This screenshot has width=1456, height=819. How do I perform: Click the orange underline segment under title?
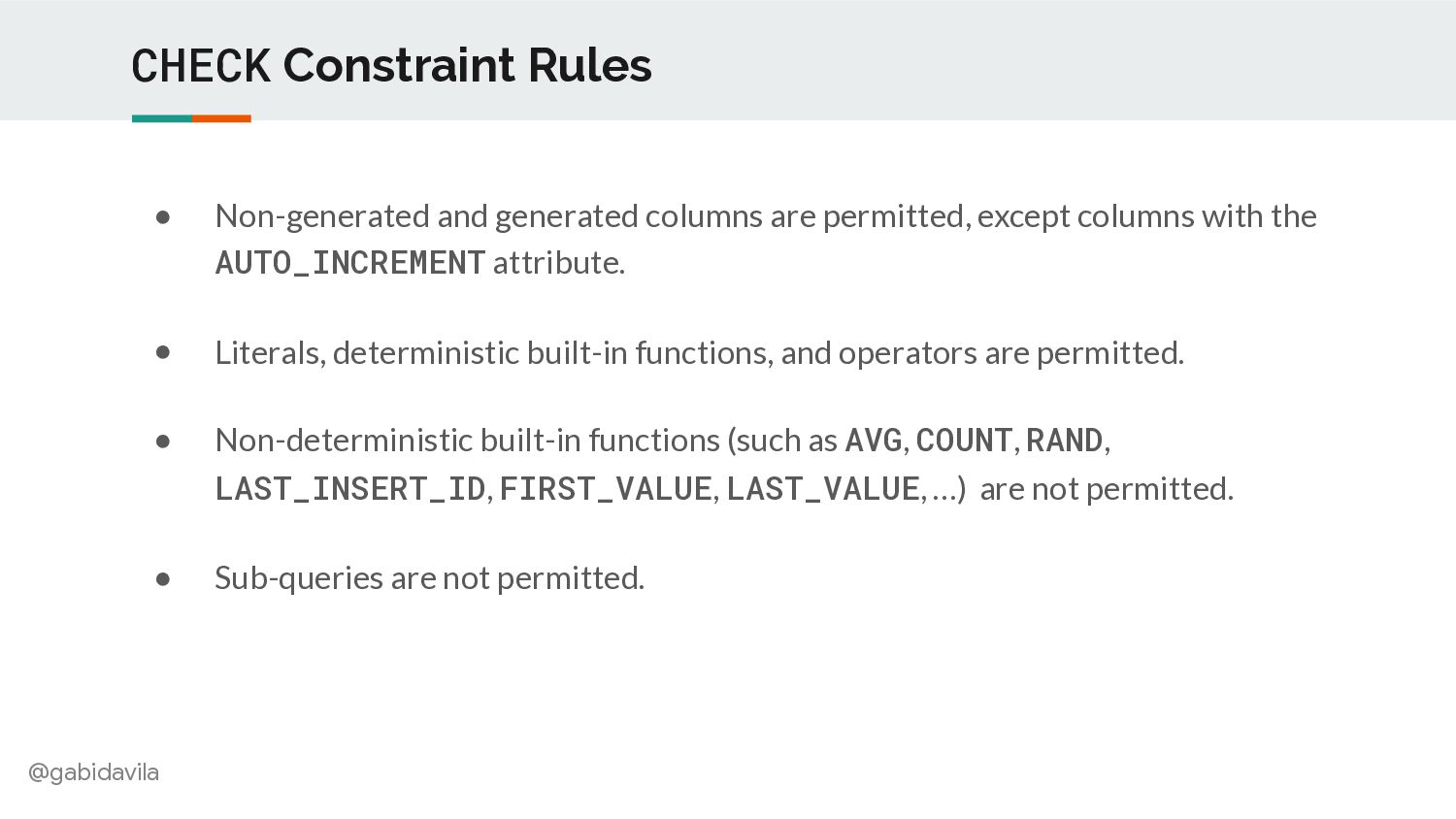[x=221, y=118]
